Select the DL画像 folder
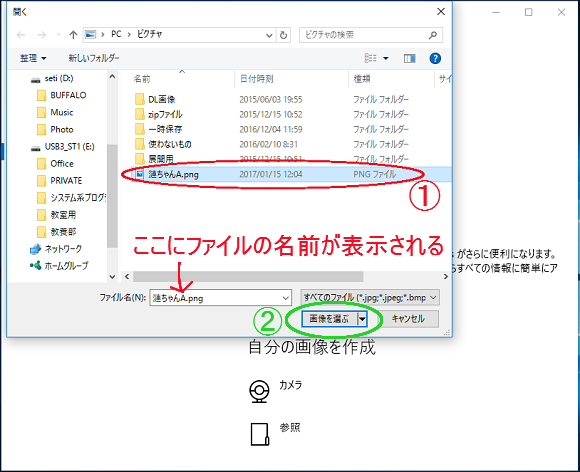This screenshot has height=472, width=580. coord(155,100)
